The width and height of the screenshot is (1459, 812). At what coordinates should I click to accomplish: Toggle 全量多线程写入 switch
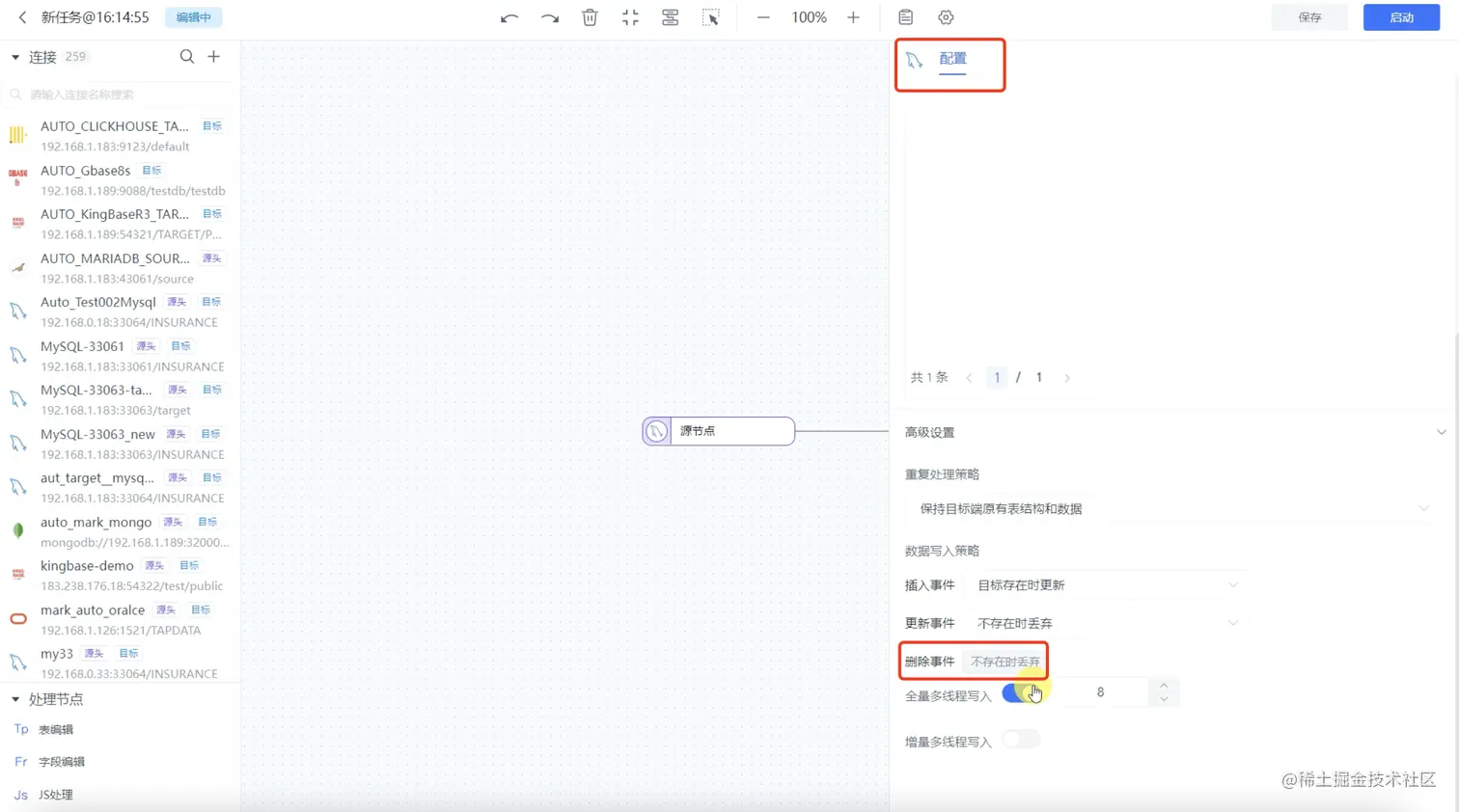tap(1021, 692)
